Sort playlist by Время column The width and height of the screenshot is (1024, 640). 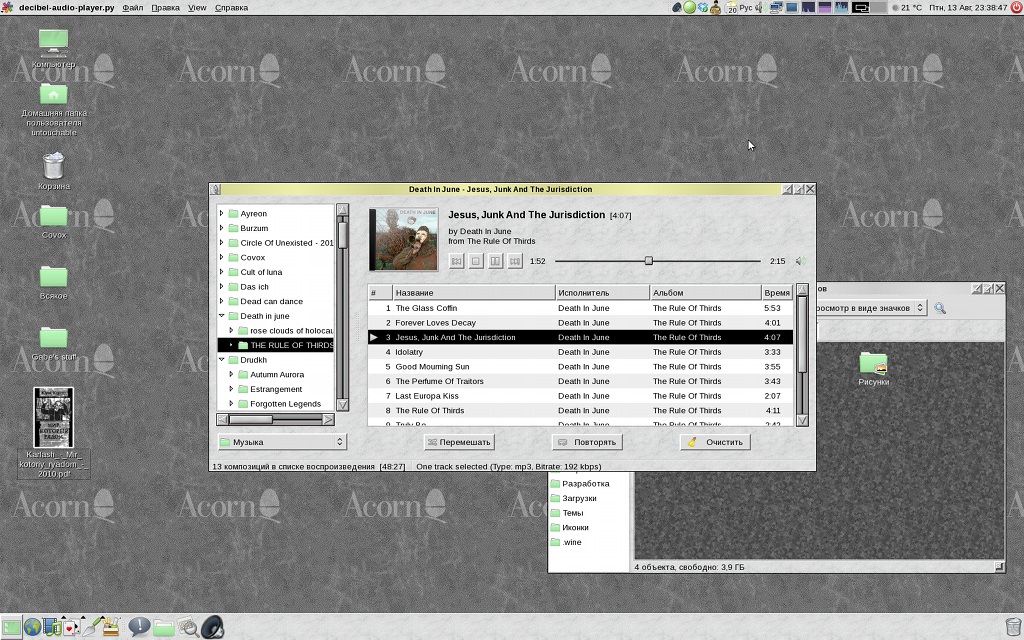coord(777,293)
